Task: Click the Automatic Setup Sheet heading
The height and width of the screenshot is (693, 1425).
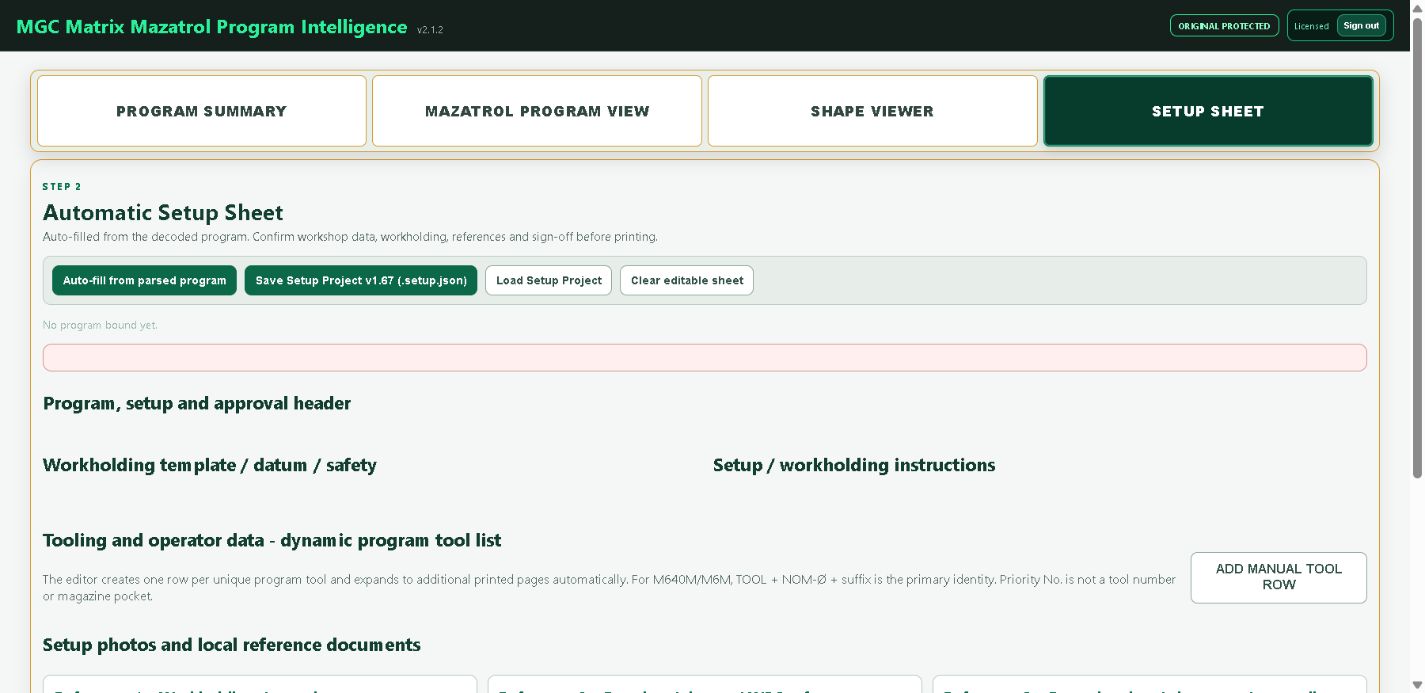Action: click(163, 212)
